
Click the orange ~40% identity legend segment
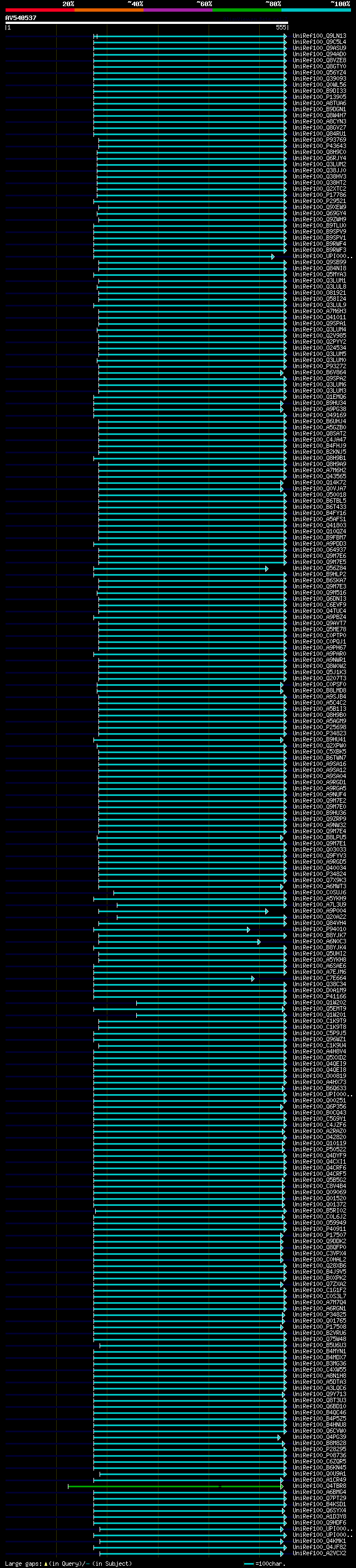[109, 10]
